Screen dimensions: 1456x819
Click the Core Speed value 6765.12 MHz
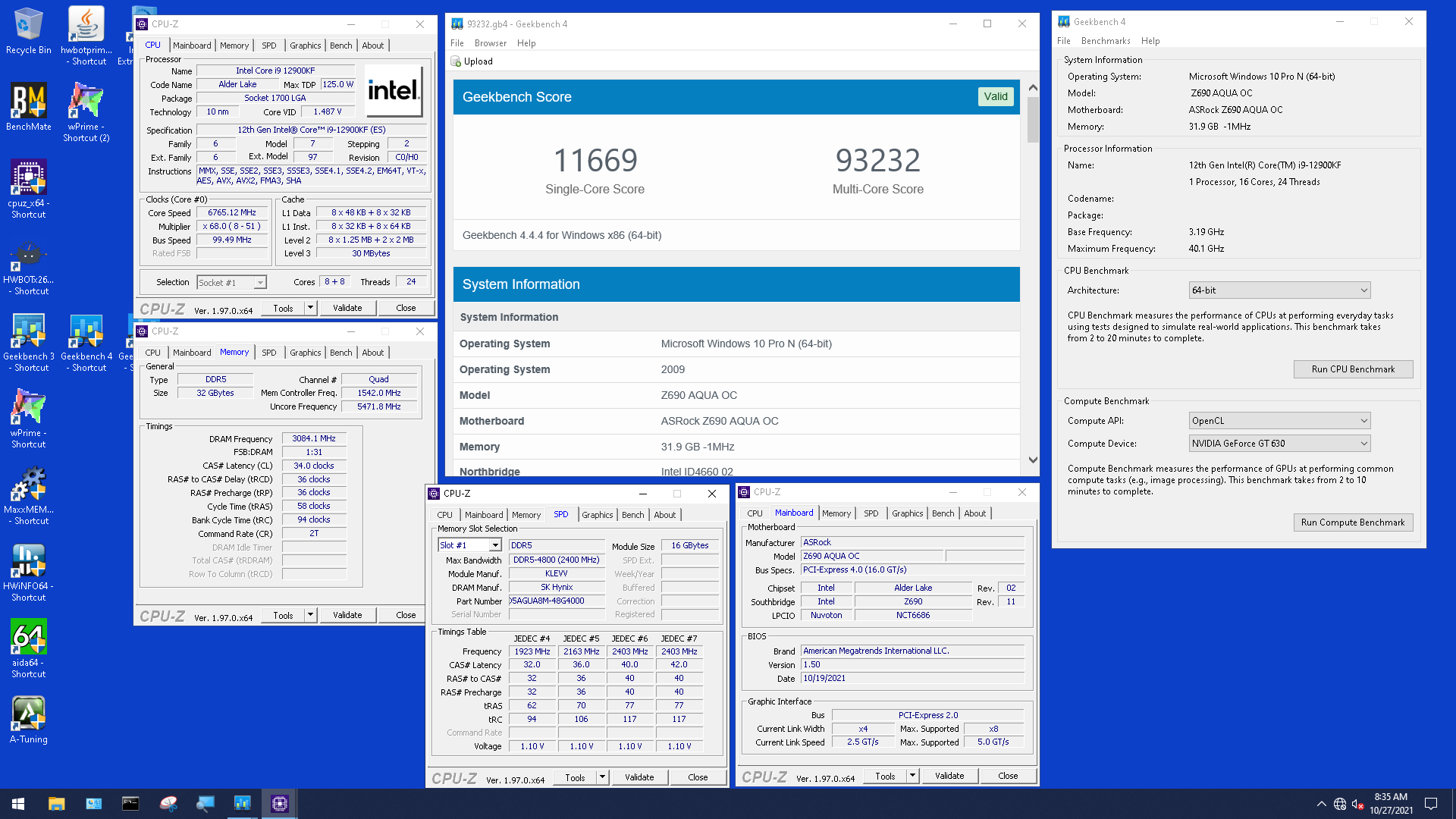[x=232, y=212]
